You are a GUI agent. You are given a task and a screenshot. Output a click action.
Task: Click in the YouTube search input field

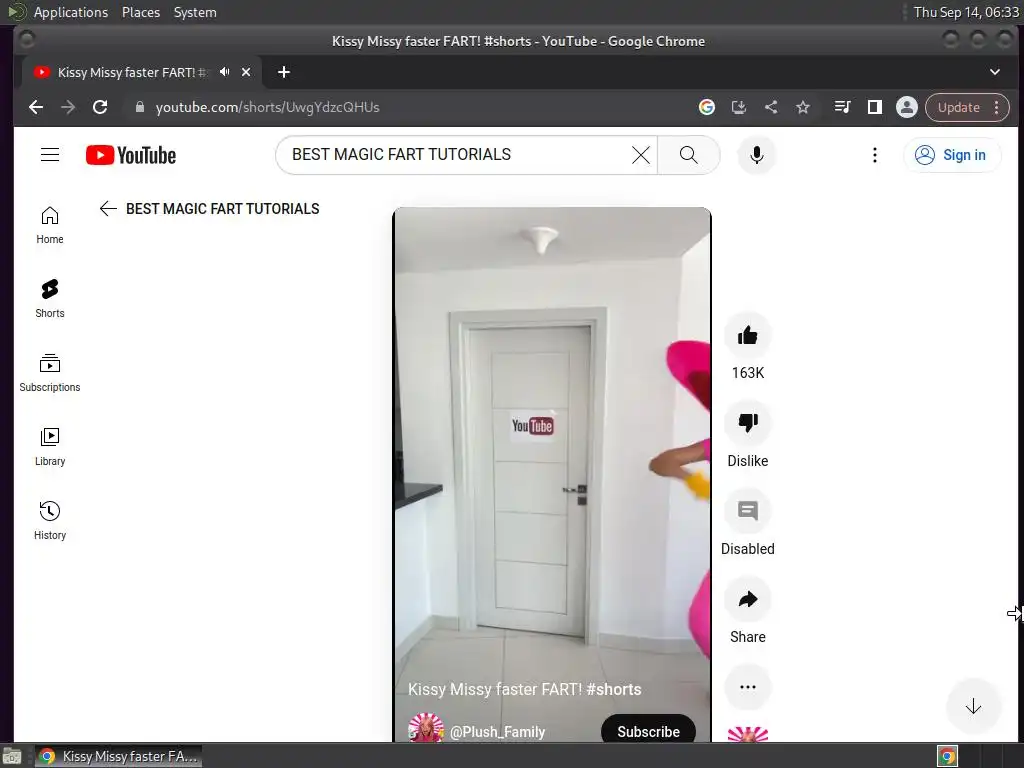click(x=457, y=155)
